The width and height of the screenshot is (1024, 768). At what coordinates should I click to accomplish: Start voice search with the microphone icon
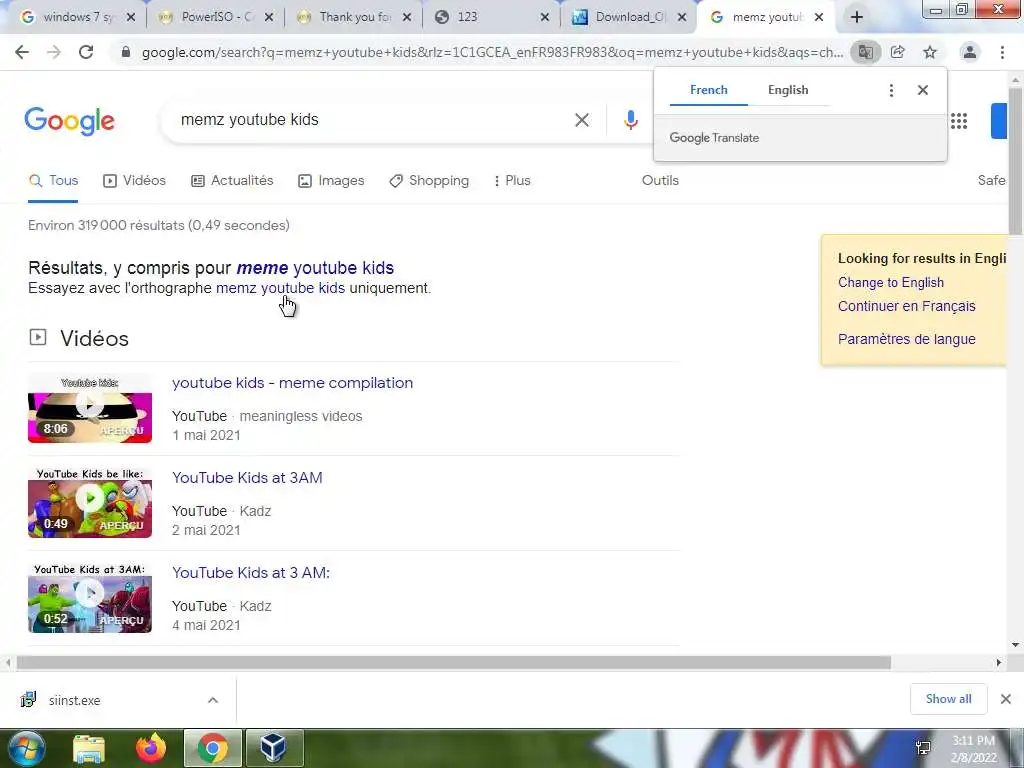click(x=630, y=120)
